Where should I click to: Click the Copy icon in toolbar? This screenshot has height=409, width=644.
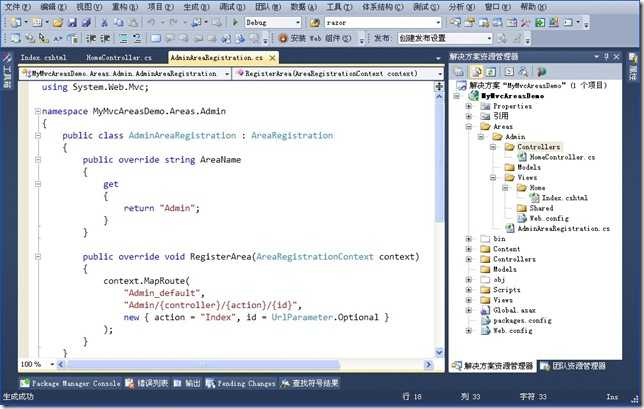pyautogui.click(x=119, y=23)
